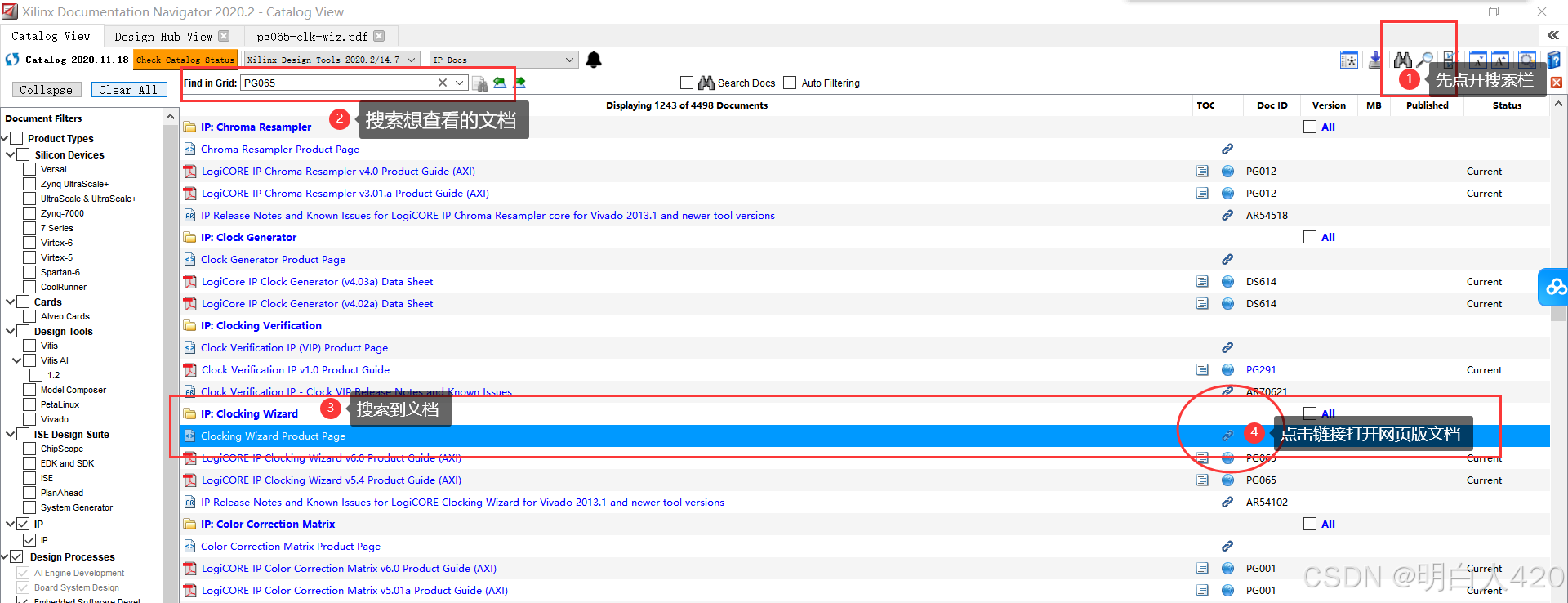
Task: Click the blue cloud icon at right edge
Action: click(x=1554, y=287)
